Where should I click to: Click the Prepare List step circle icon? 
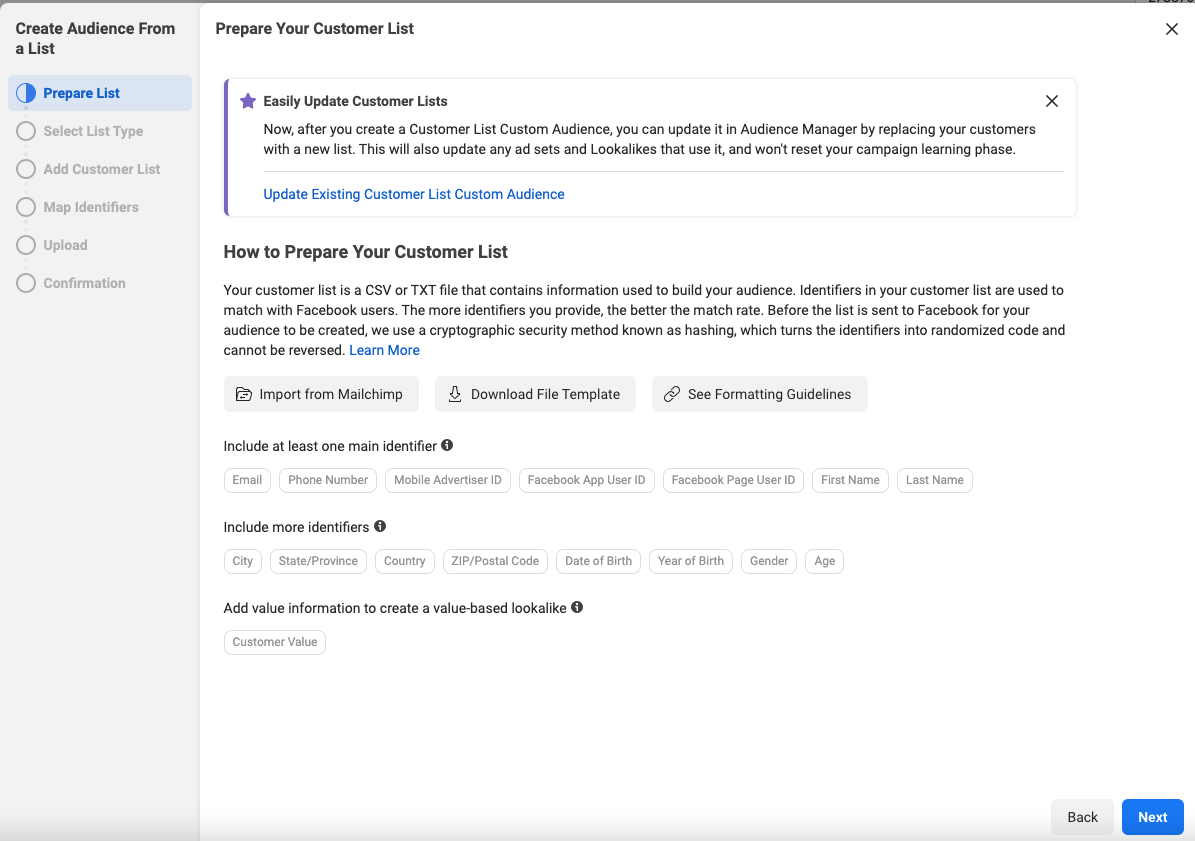coord(26,93)
